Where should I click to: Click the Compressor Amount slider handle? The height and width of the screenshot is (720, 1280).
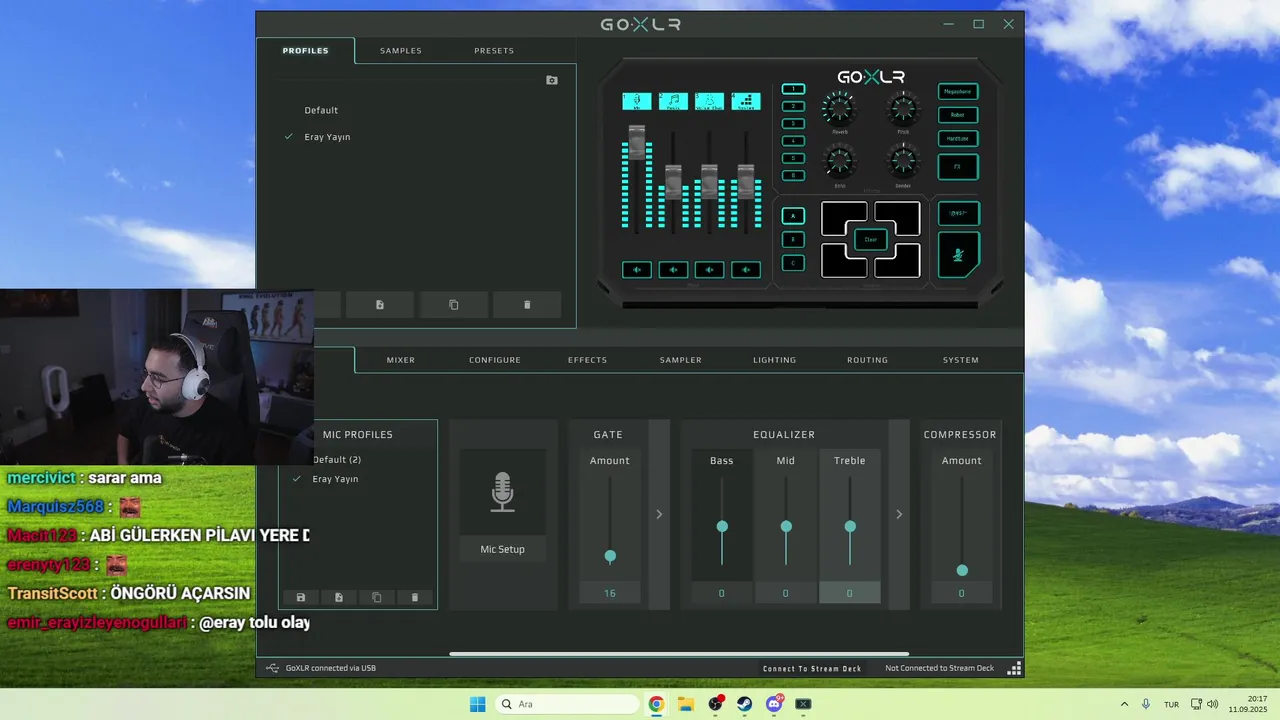(962, 570)
